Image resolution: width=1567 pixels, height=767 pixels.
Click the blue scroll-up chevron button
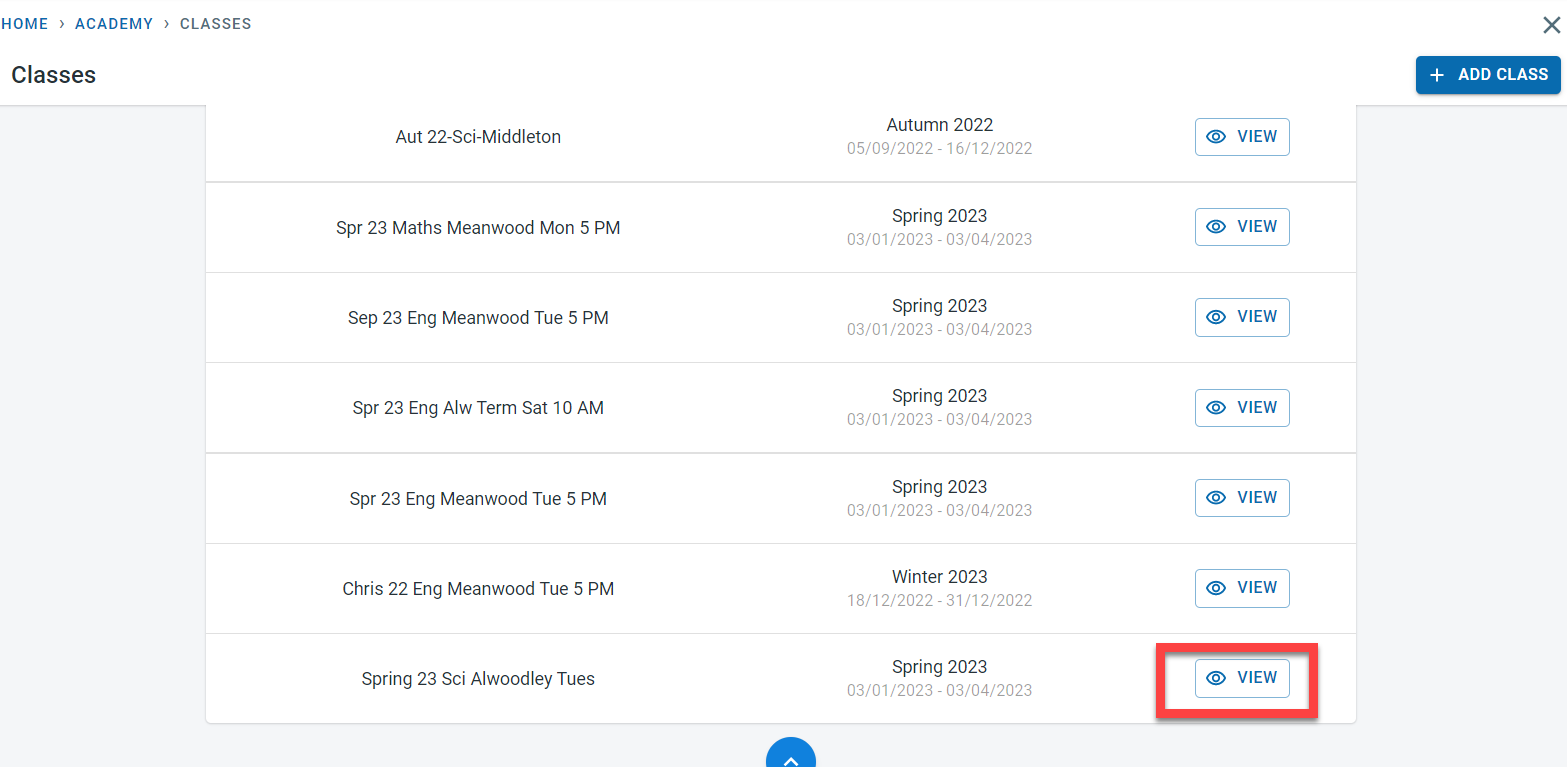[791, 757]
